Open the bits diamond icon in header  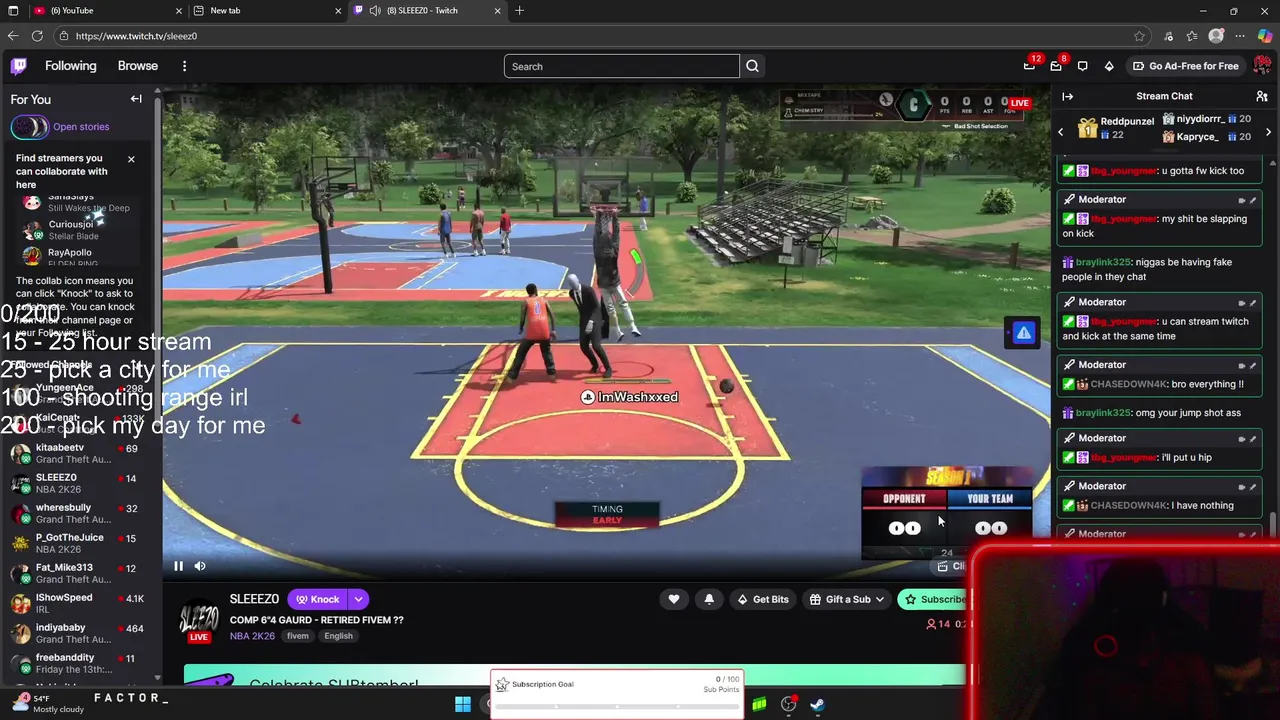point(1109,66)
